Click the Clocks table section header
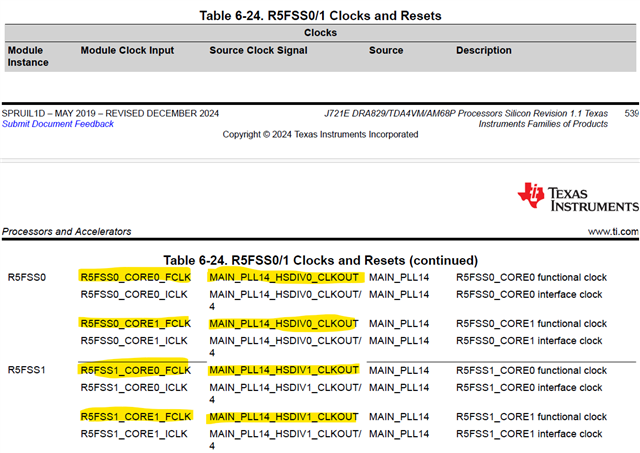640x453 pixels. click(x=320, y=33)
